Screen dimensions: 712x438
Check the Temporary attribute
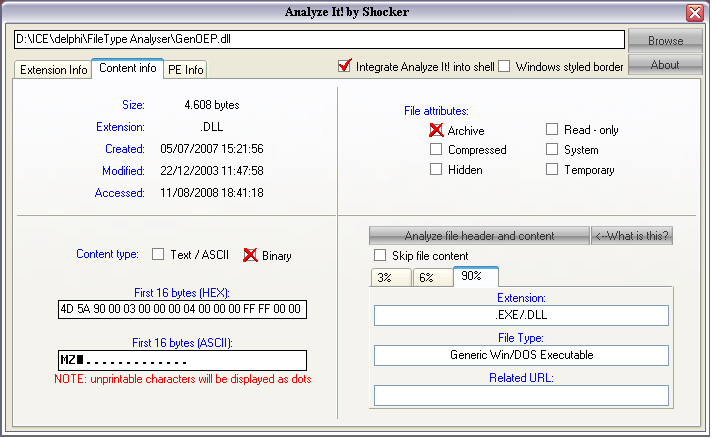[552, 169]
